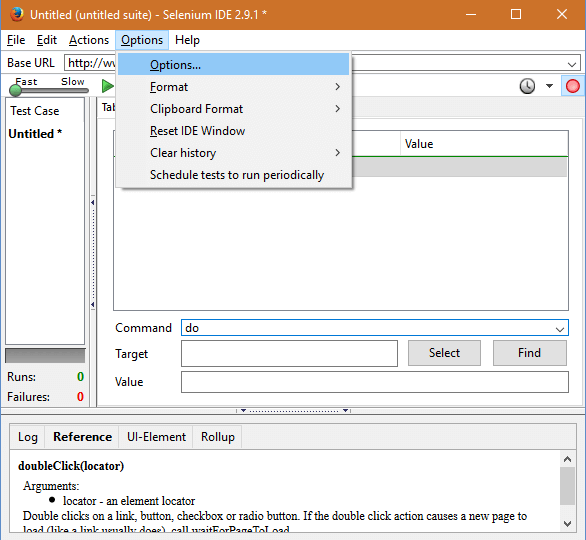Click the Value input field
This screenshot has width=586, height=540.
click(x=375, y=382)
